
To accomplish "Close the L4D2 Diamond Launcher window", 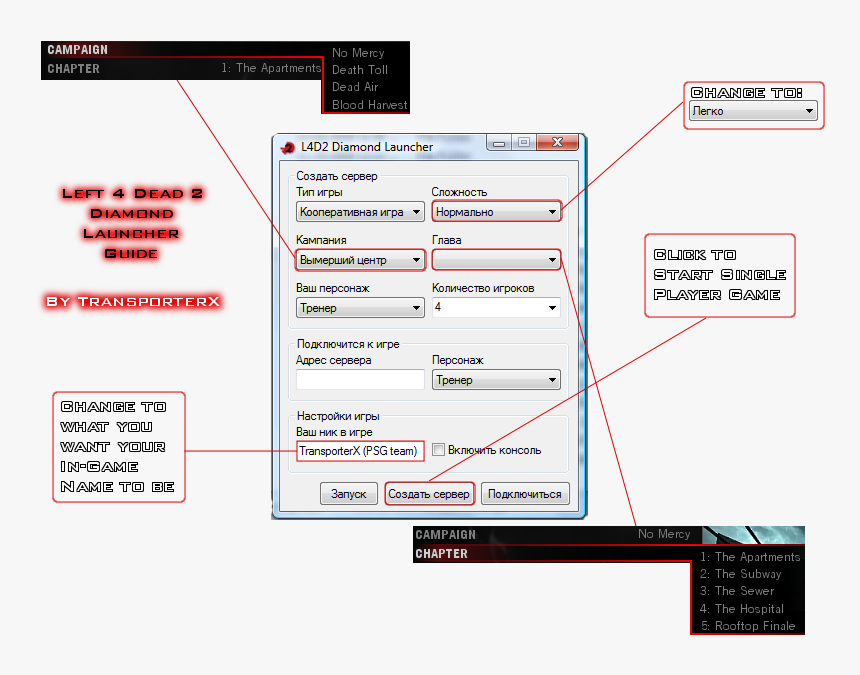I will pyautogui.click(x=557, y=143).
